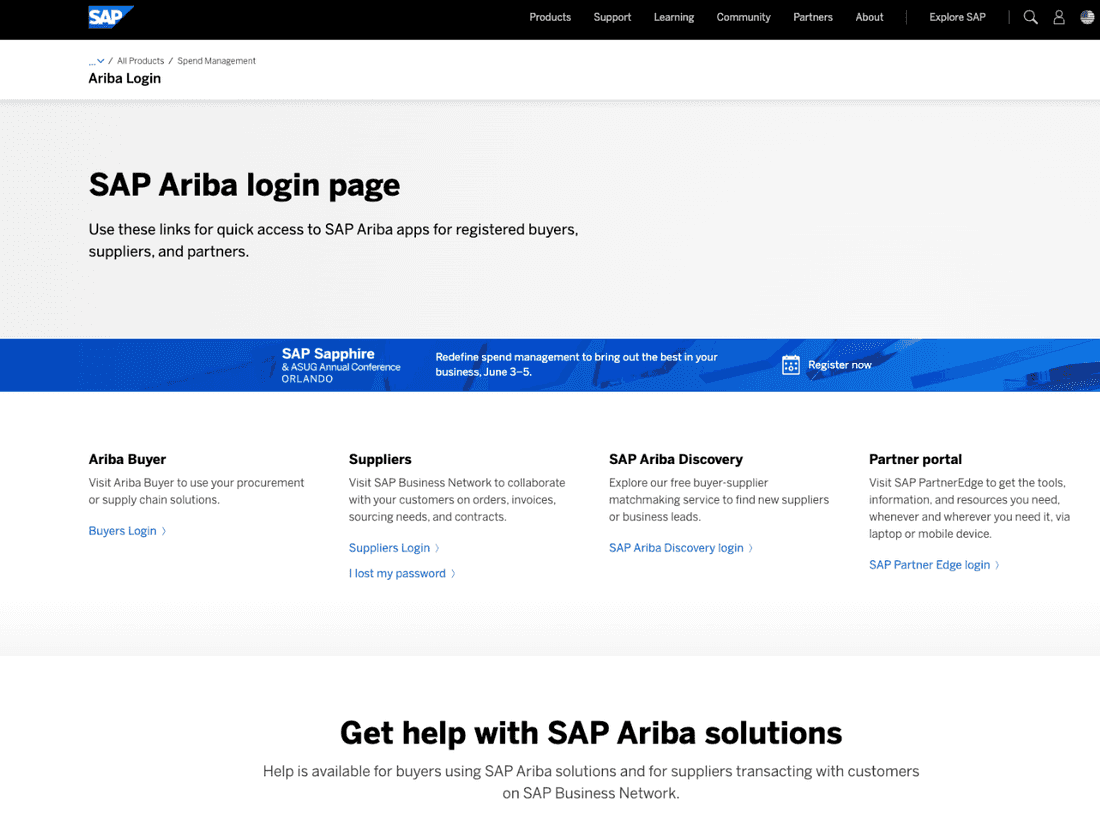Screen dimensions: 1100x814
Task: Open the Products menu
Action: tap(550, 17)
